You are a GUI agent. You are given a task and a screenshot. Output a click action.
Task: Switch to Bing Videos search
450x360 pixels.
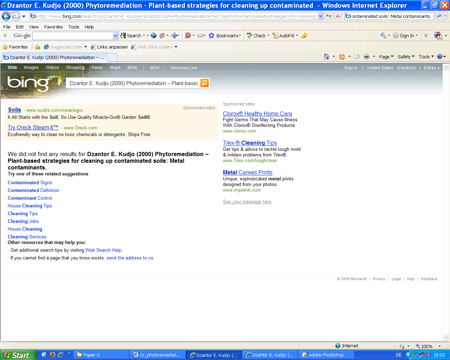tap(52, 67)
